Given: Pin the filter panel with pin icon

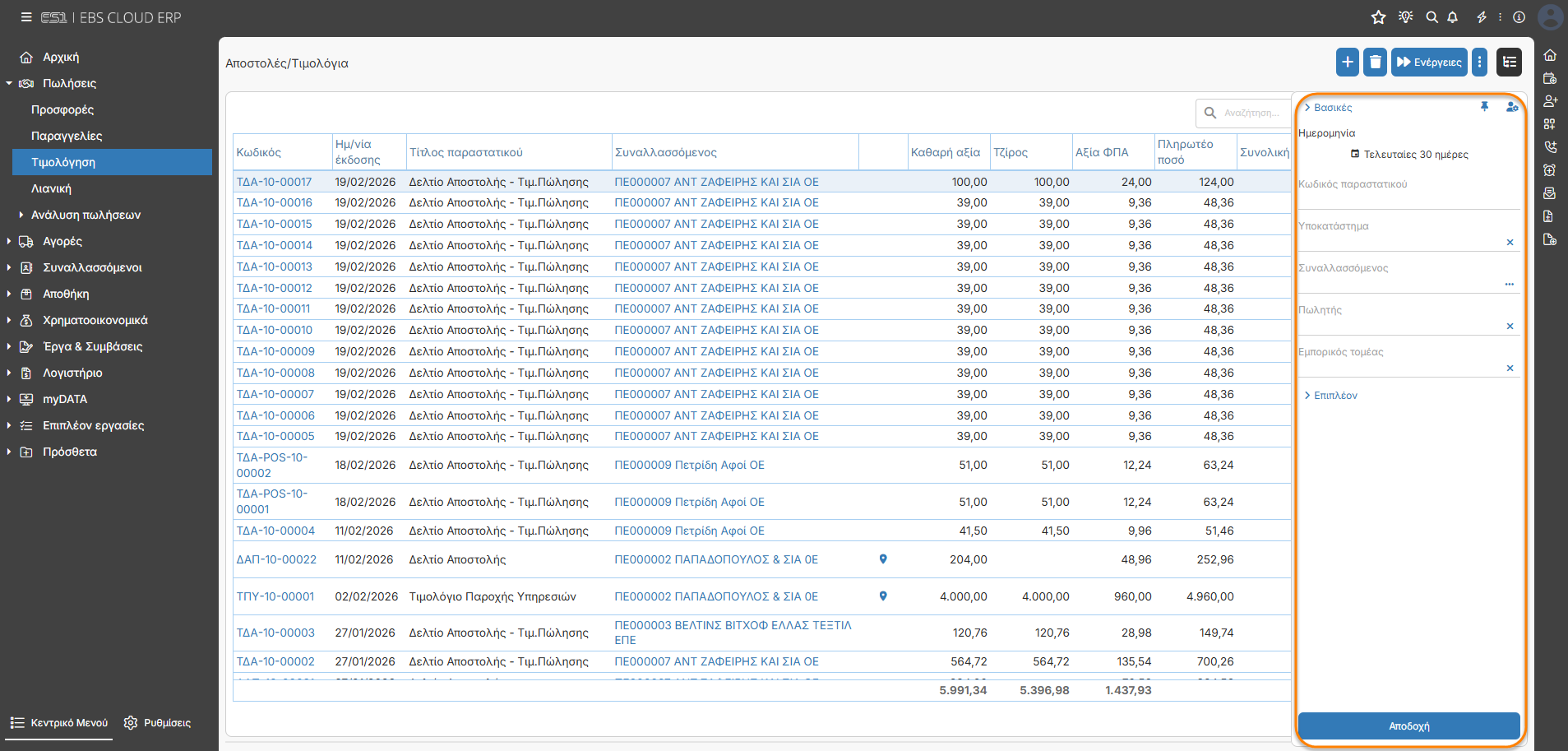Looking at the screenshot, I should tap(1485, 107).
